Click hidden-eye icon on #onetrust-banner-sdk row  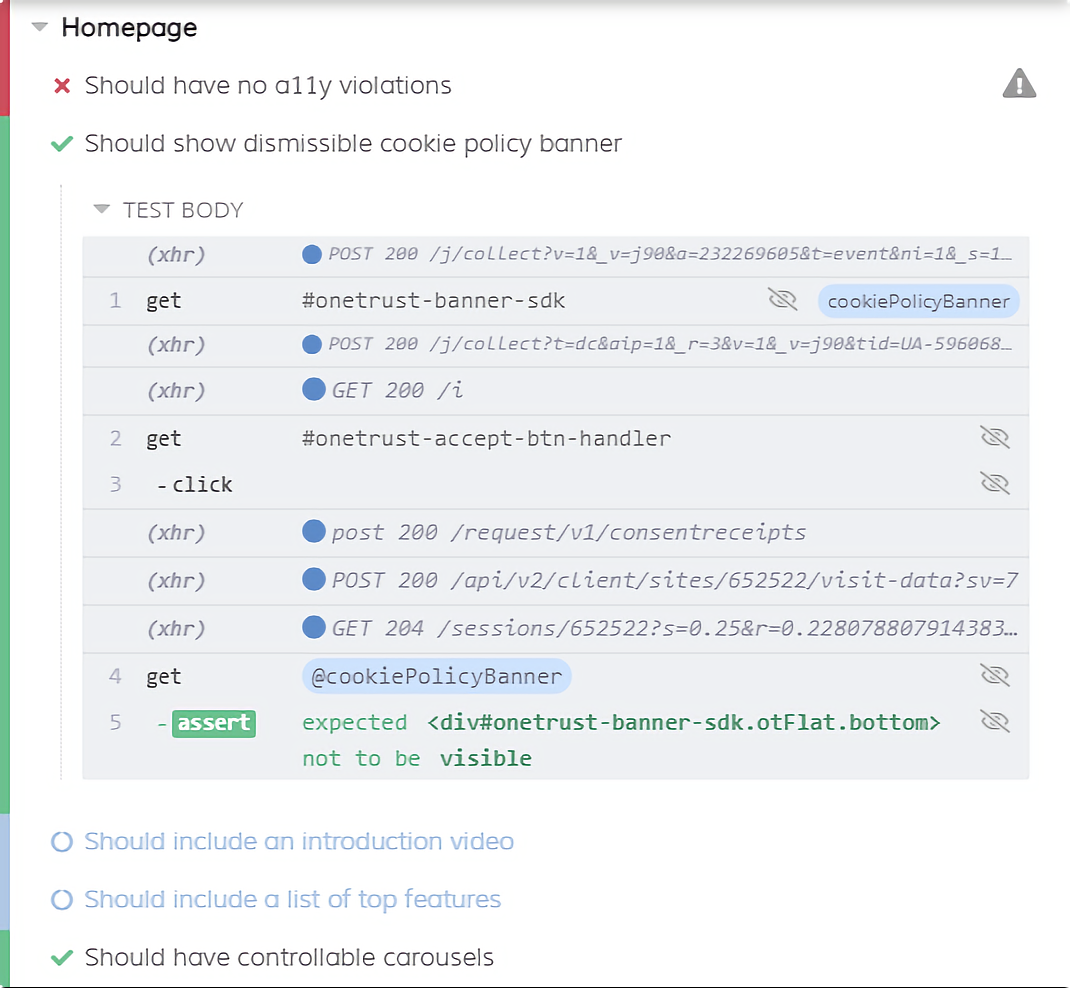click(782, 301)
